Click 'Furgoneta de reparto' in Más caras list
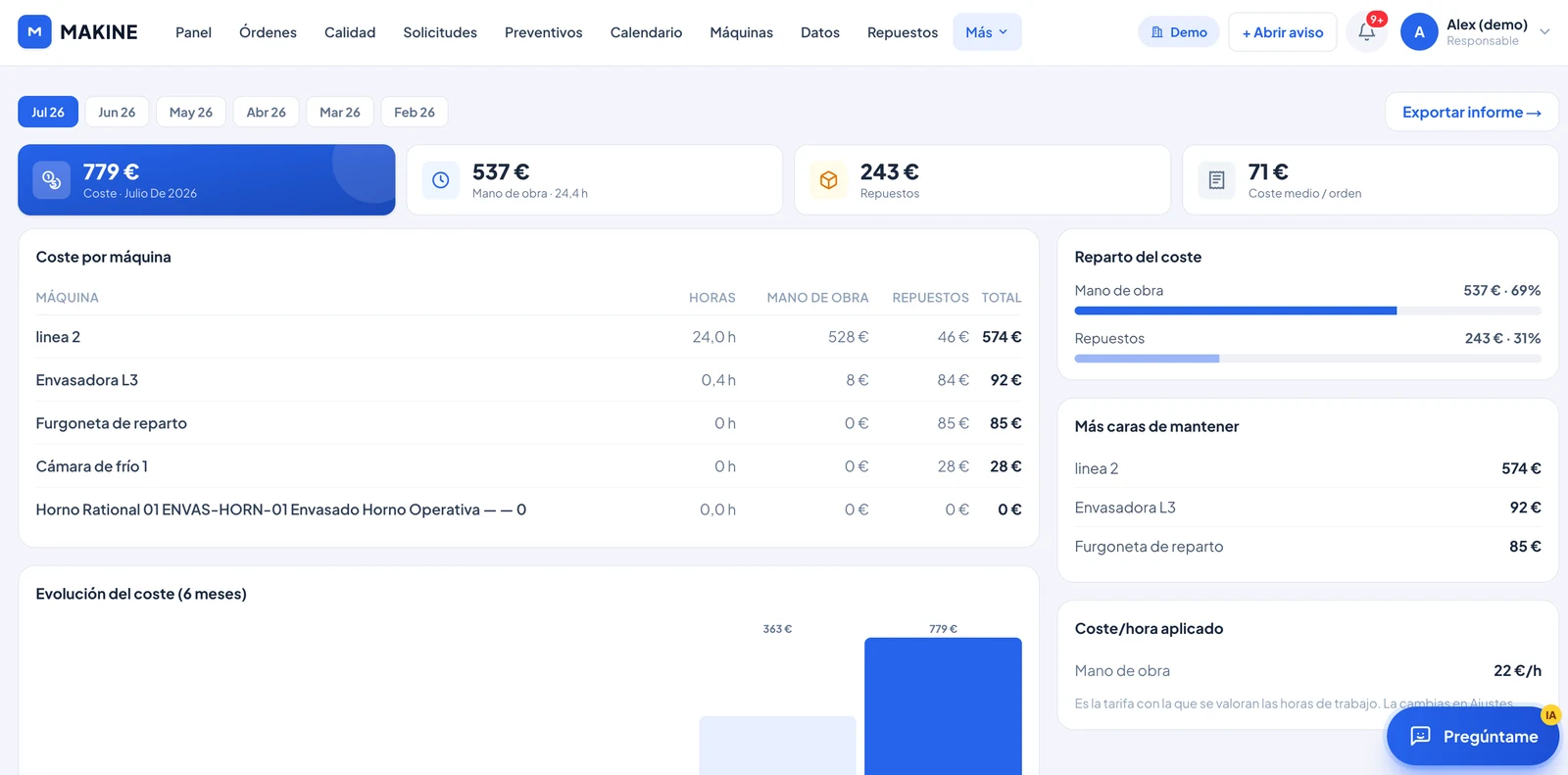This screenshot has height=775, width=1568. tap(1149, 547)
